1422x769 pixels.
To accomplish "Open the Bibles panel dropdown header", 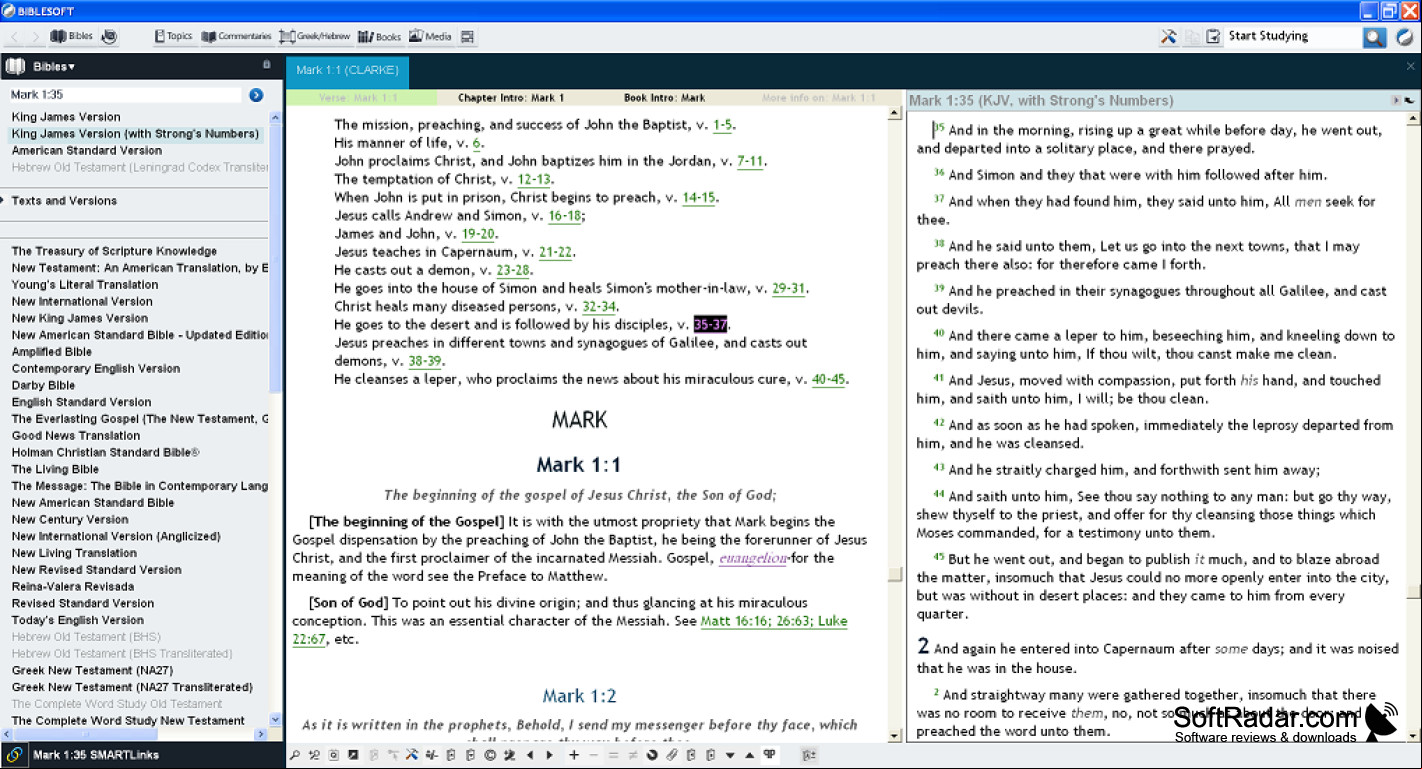I will click(x=54, y=67).
